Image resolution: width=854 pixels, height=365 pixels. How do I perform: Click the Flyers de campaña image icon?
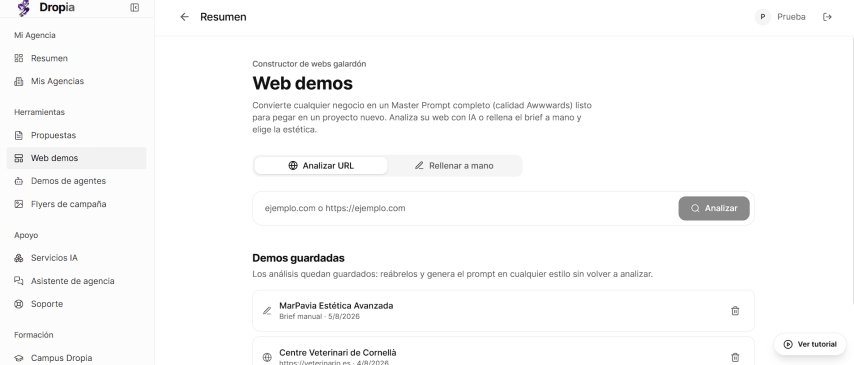click(x=19, y=204)
